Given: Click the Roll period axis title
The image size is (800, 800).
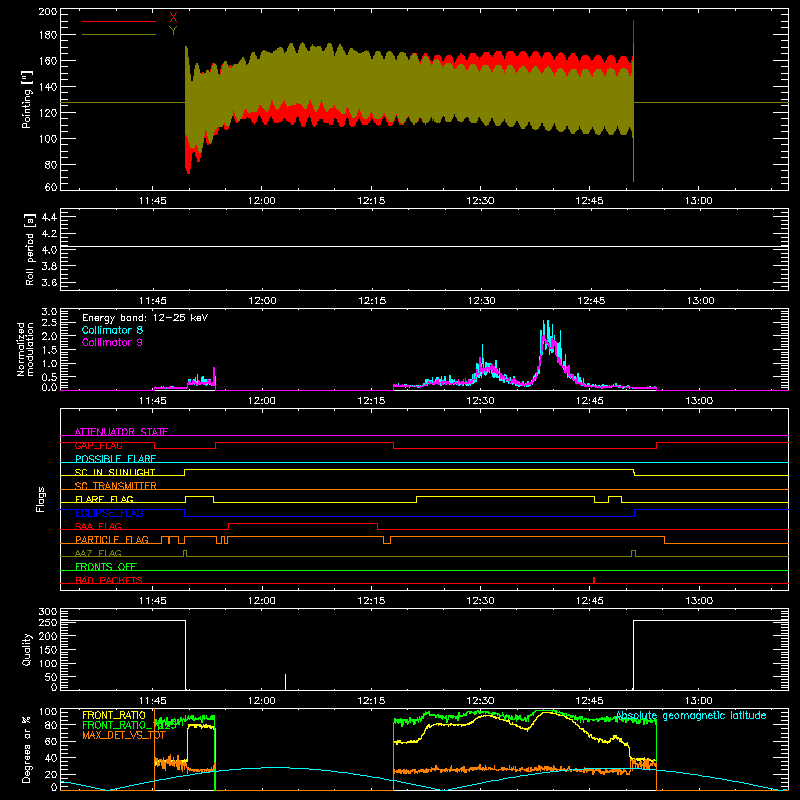Looking at the screenshot, I should (x=30, y=249).
